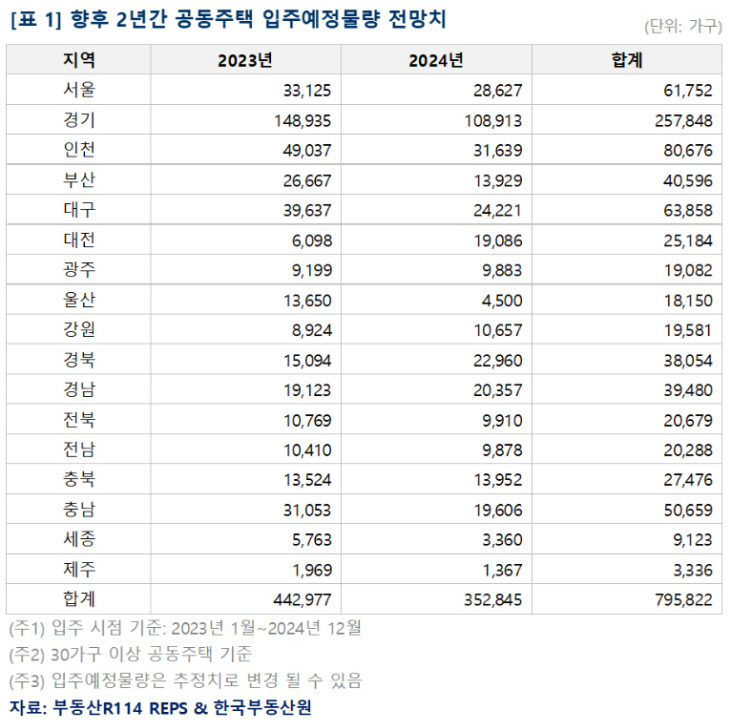Select the '울산' row label
The height and width of the screenshot is (728, 730).
79,300
